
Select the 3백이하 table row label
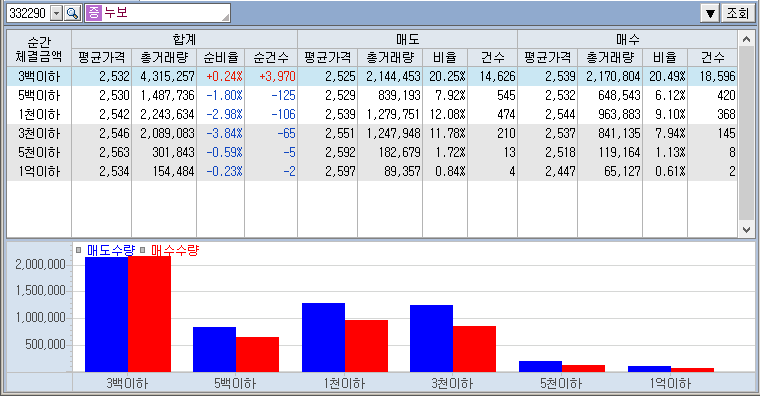point(39,76)
